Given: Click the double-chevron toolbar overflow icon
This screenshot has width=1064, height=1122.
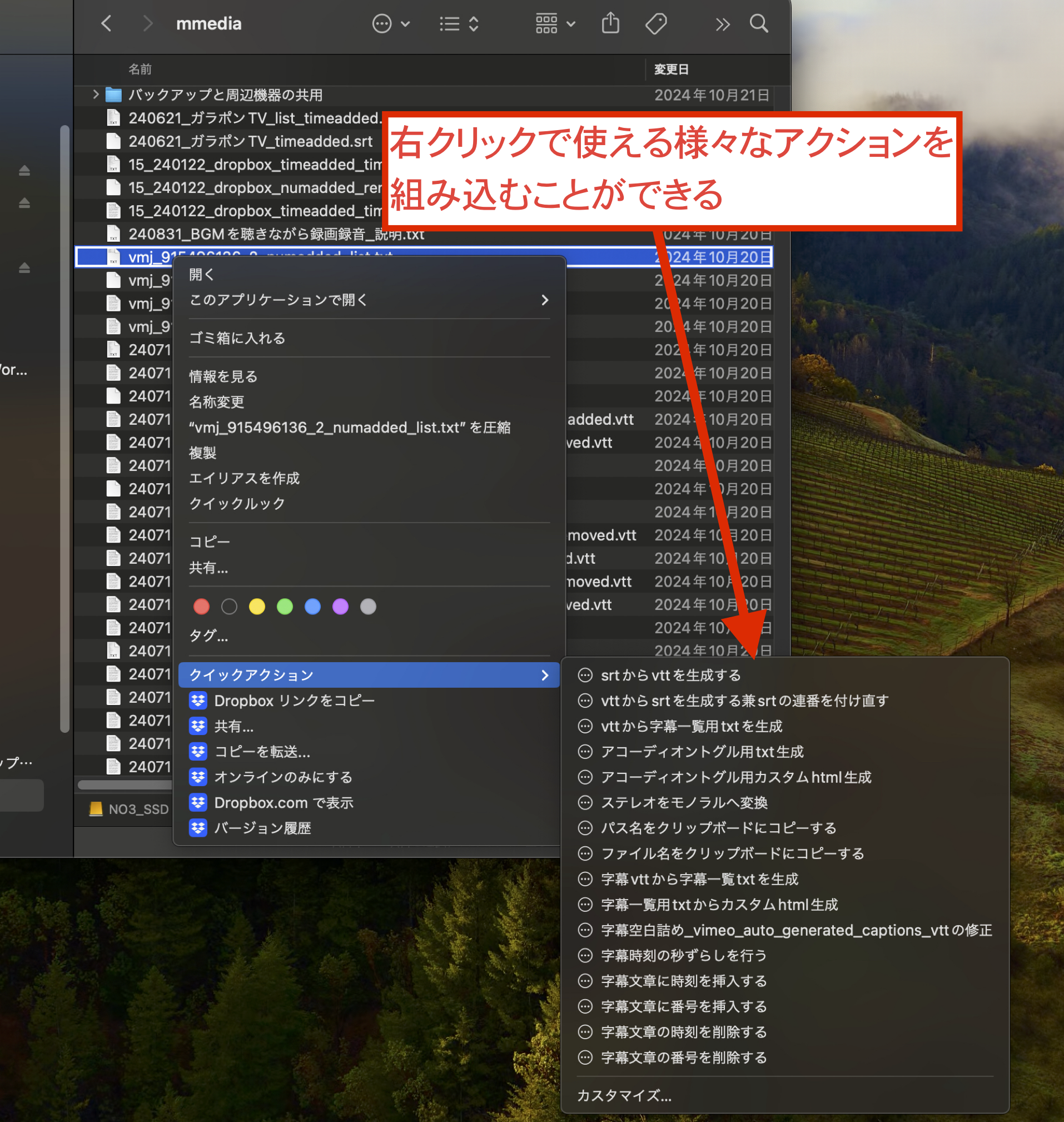Looking at the screenshot, I should 722,24.
